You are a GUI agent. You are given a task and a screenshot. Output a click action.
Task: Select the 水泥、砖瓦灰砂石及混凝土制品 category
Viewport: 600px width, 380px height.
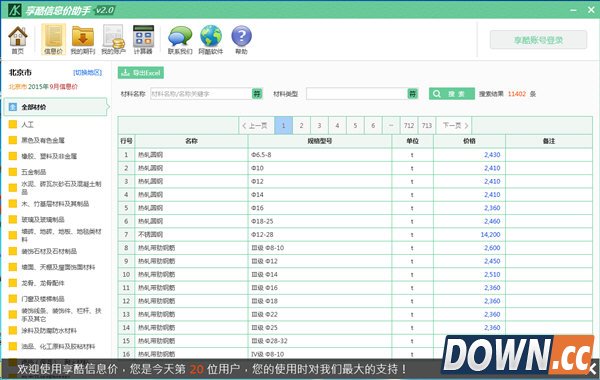point(61,188)
